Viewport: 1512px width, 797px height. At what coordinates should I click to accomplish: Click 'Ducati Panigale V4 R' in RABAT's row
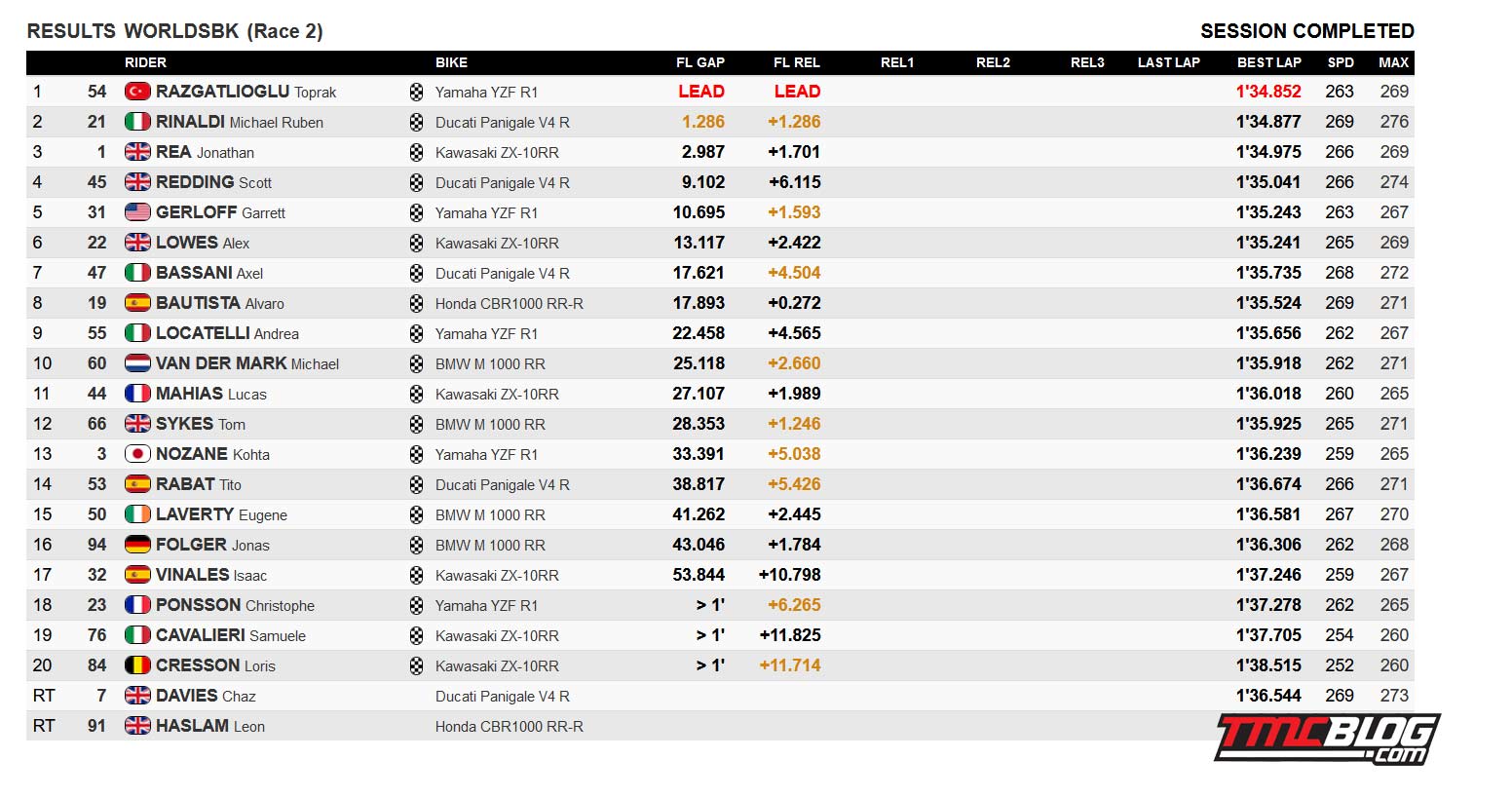[x=503, y=485]
